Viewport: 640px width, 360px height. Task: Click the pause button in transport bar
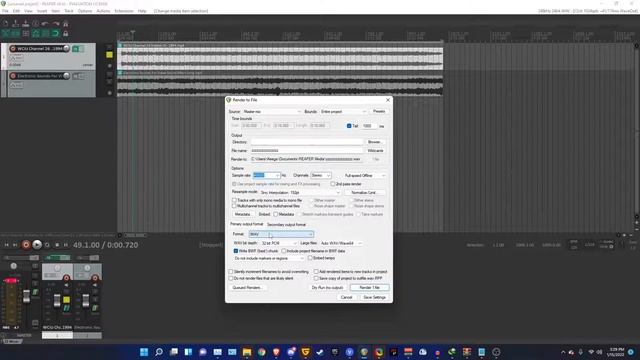tap(66, 245)
